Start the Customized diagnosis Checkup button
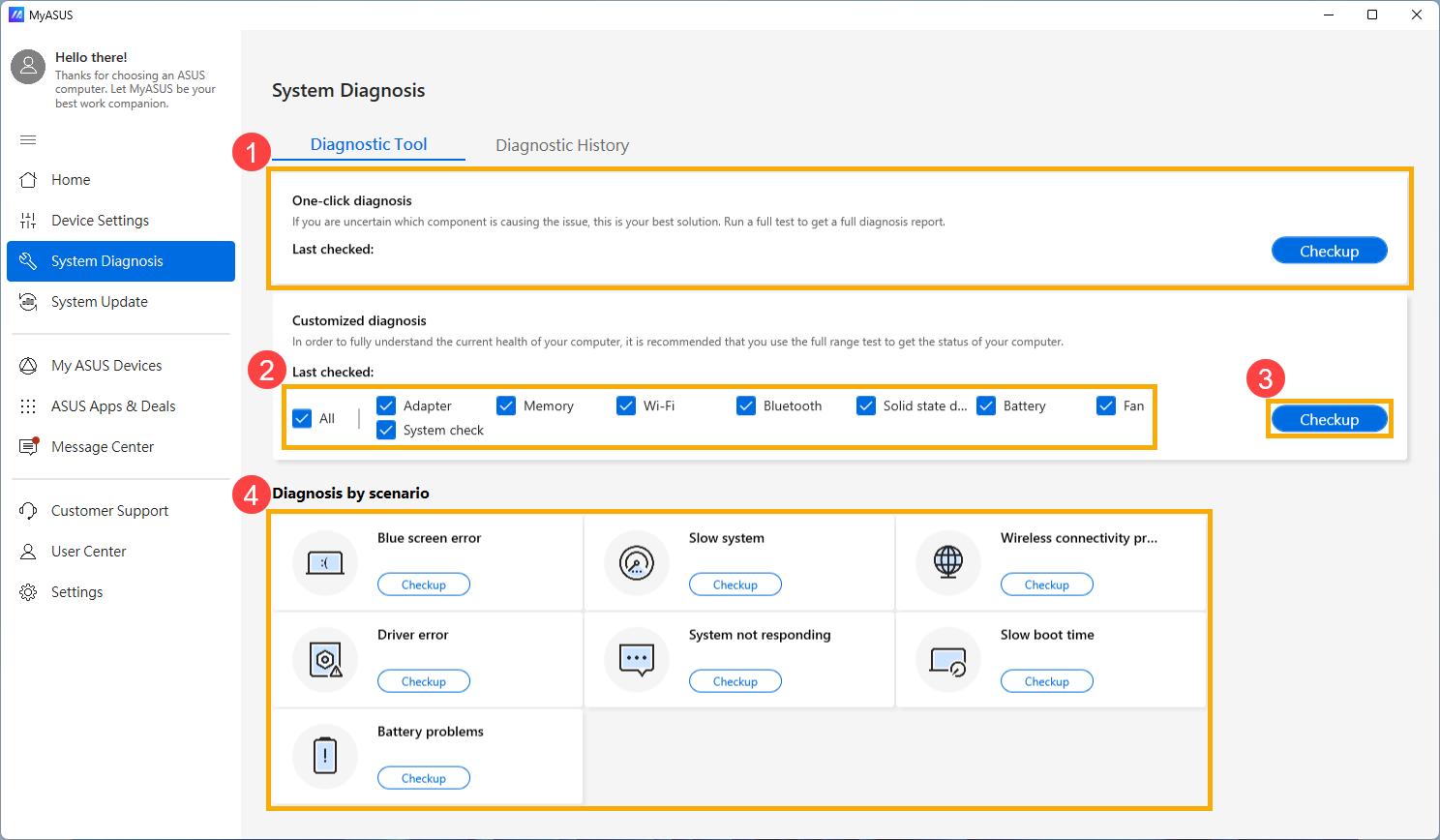1440x840 pixels. 1330,419
